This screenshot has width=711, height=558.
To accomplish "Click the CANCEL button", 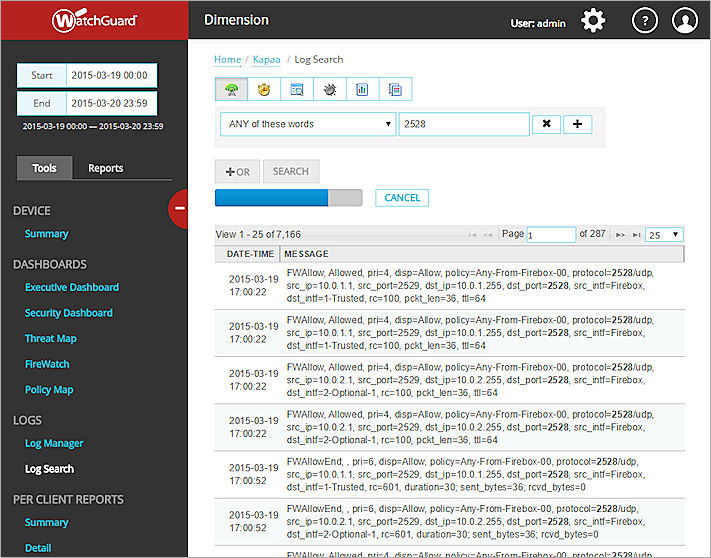I will tap(402, 198).
